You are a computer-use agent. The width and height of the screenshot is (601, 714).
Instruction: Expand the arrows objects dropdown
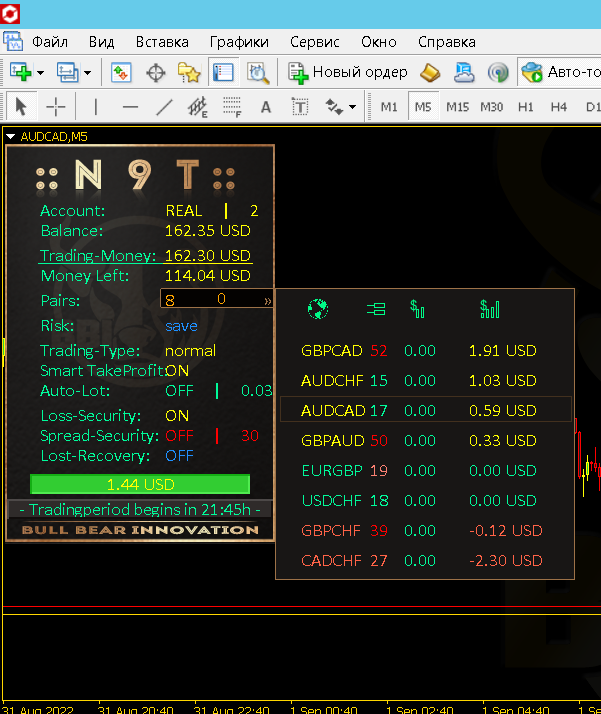[x=352, y=107]
